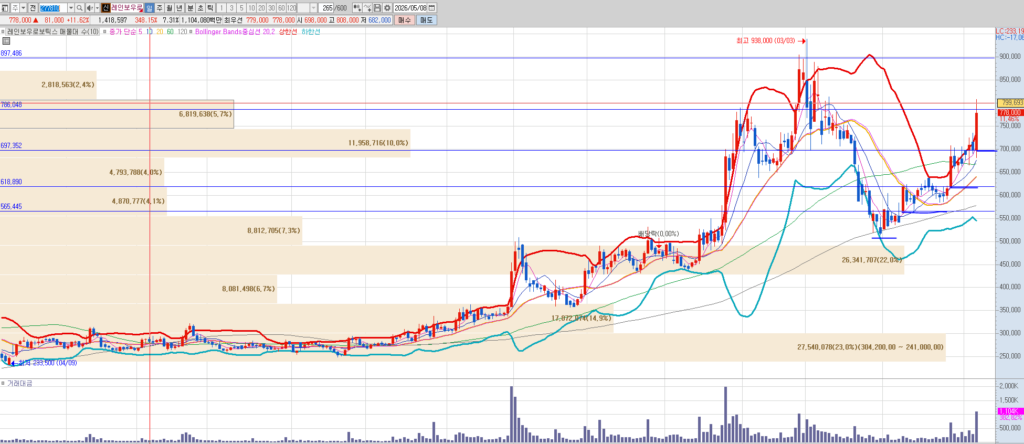The width and height of the screenshot is (1024, 444).
Task: Click the 레인보우로 stock name field
Action: click(x=127, y=8)
